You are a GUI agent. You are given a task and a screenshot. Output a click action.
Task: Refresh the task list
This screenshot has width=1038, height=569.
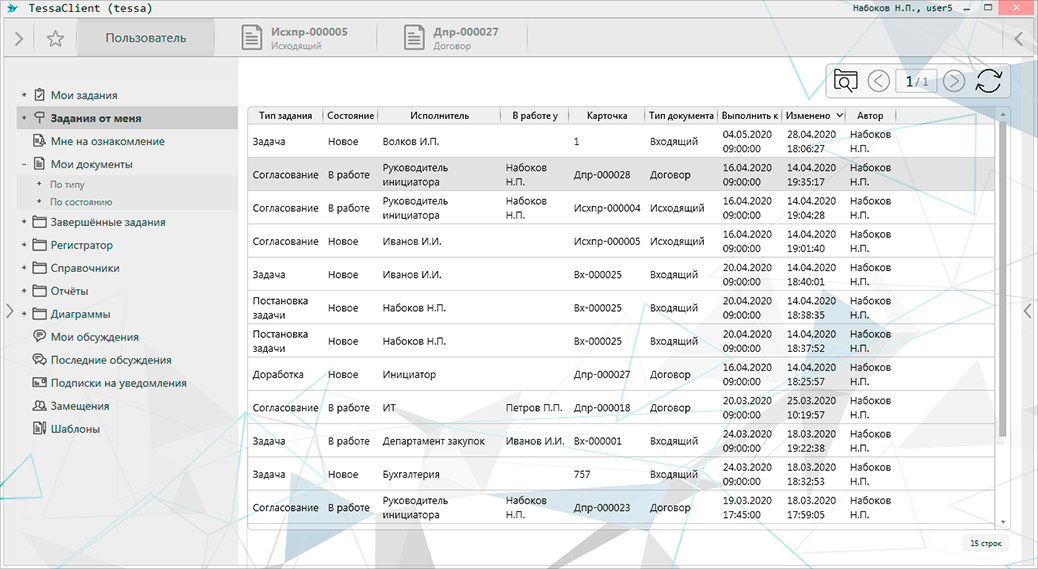[988, 82]
